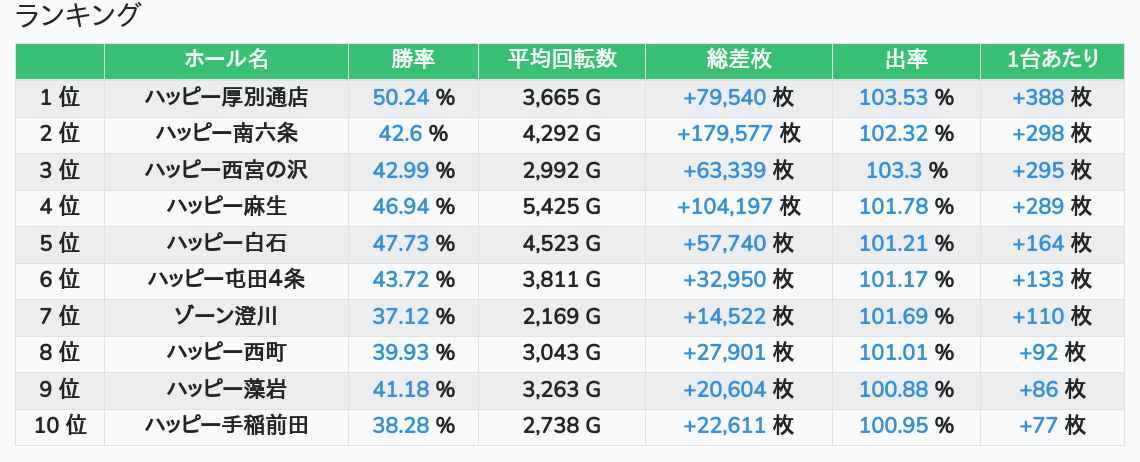Click the +289 per-machine link
The width and height of the screenshot is (1140, 462).
[x=1038, y=207]
